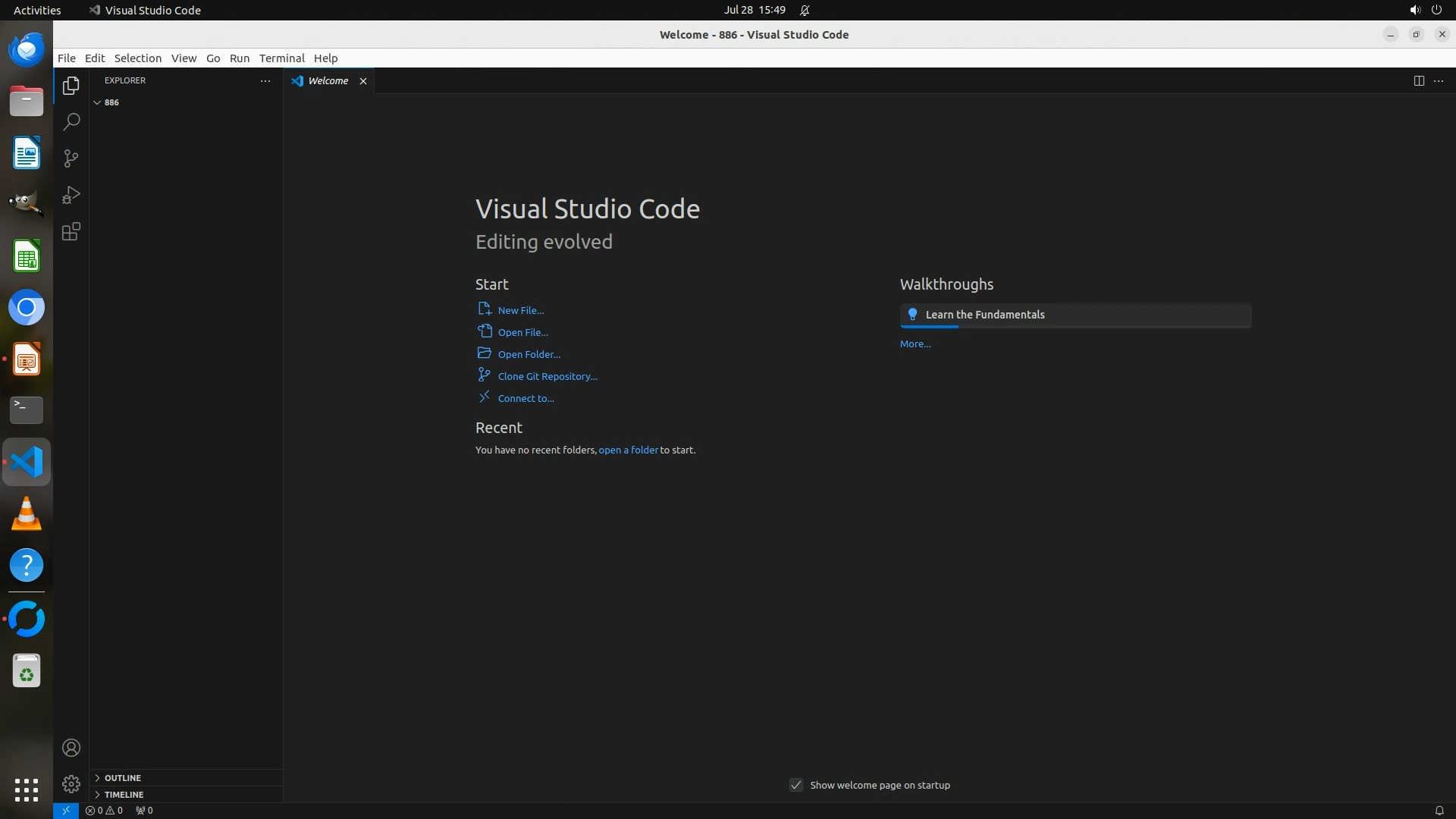Open the Search view in activity bar
Viewport: 1456px width, 819px height.
tap(71, 122)
